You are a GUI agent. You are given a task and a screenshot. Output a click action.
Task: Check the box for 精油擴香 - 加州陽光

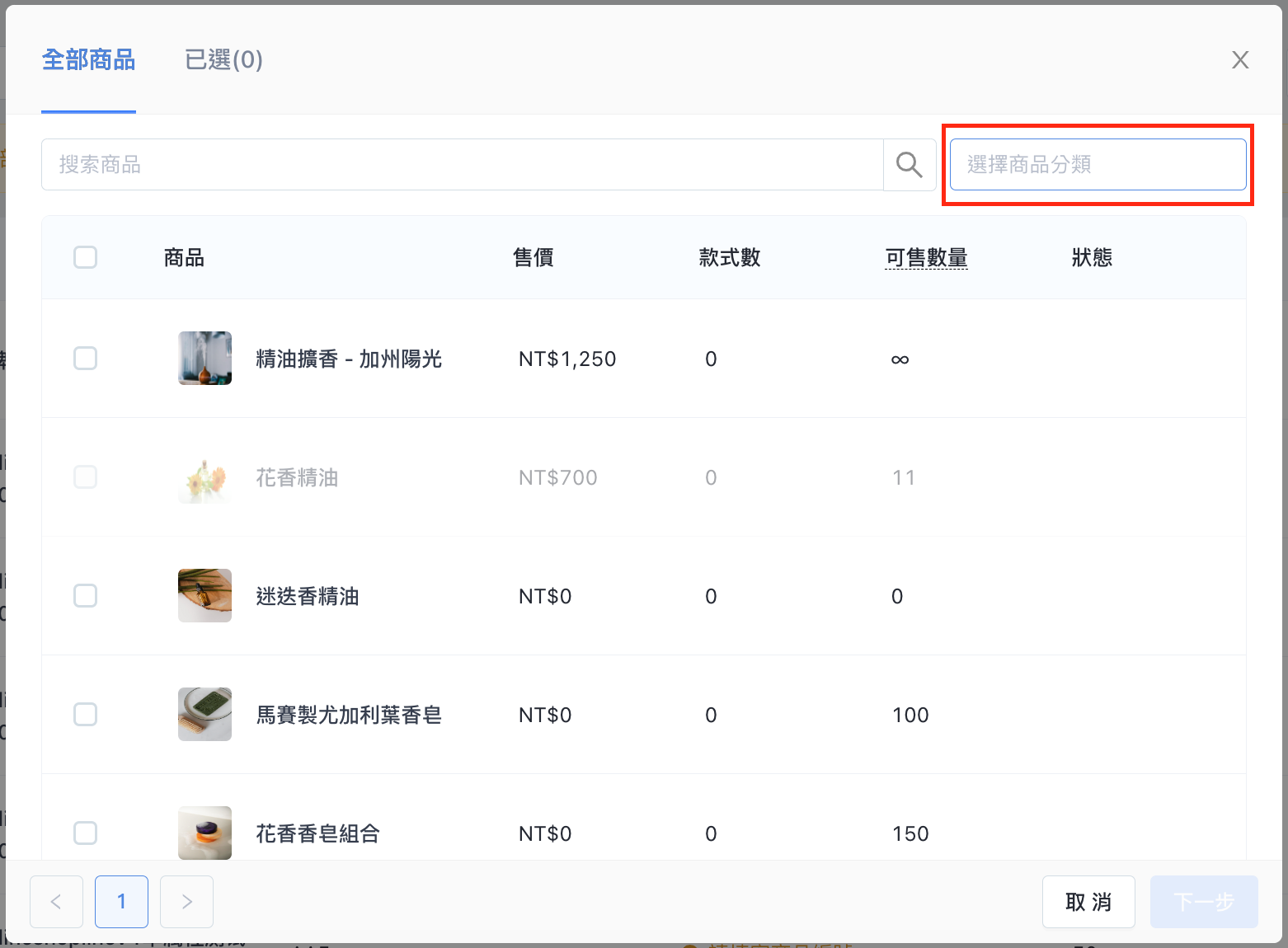click(86, 359)
